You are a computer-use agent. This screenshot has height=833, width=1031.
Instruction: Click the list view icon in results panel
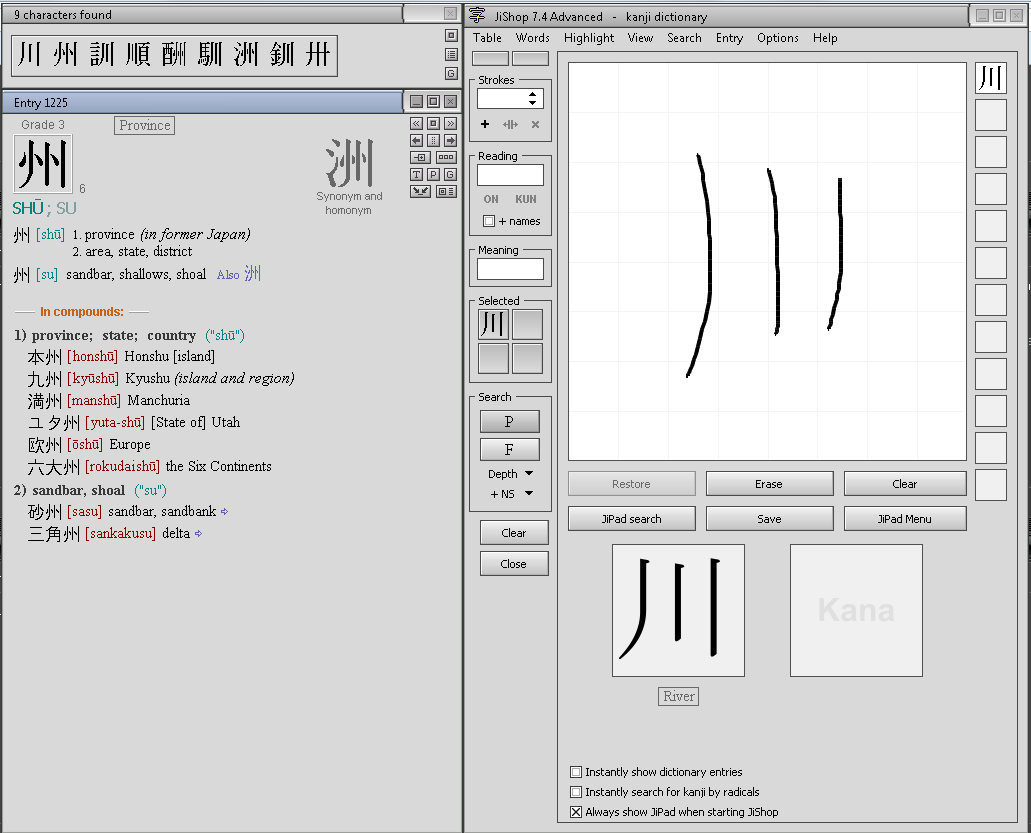451,55
